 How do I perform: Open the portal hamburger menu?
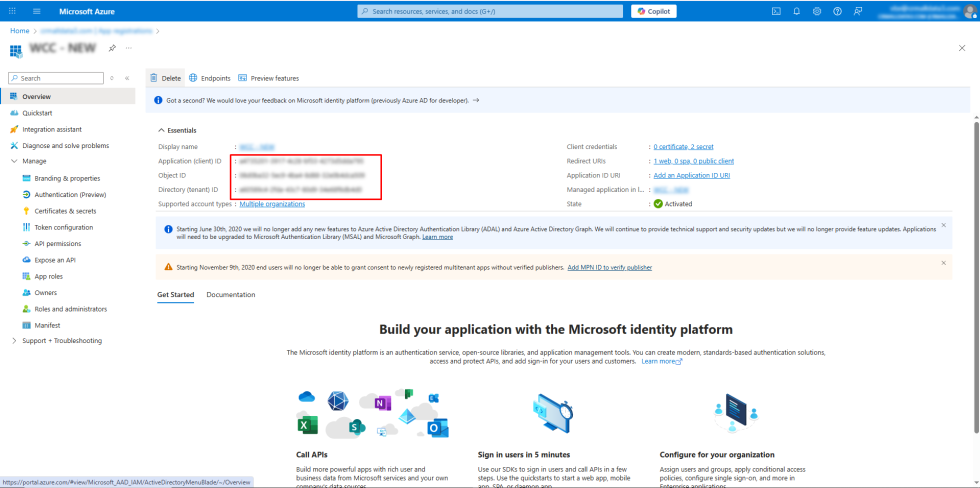point(37,11)
